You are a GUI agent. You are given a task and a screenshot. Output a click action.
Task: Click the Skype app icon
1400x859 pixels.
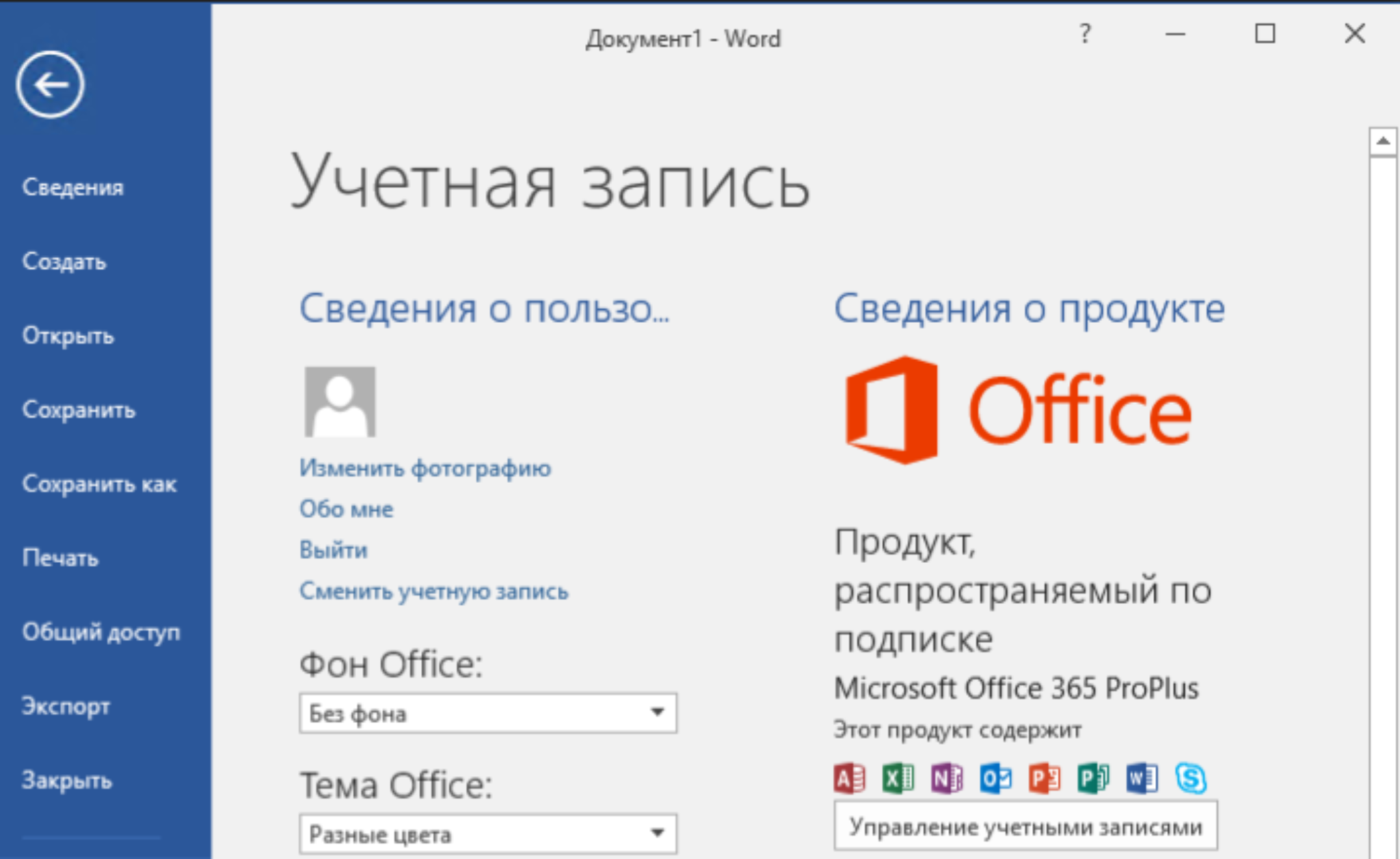pyautogui.click(x=1191, y=778)
